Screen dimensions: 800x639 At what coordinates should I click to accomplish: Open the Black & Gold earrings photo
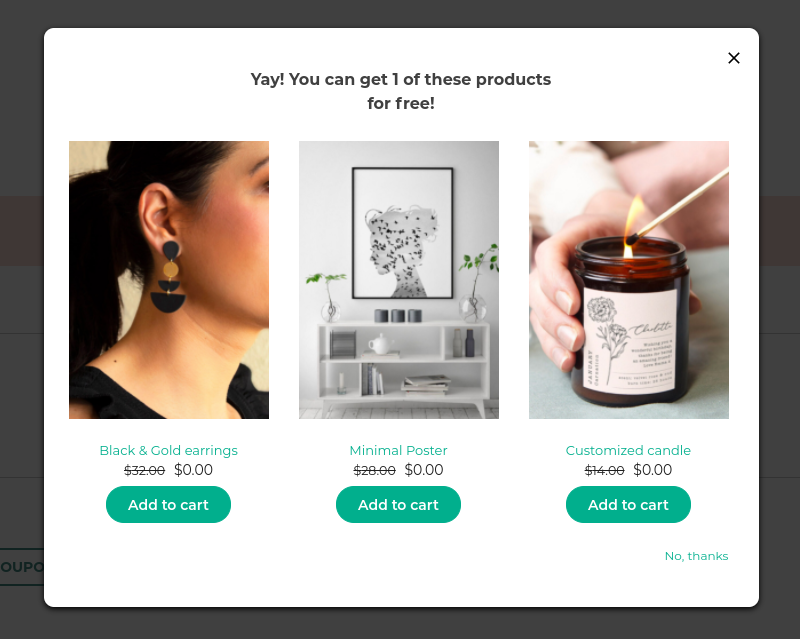[169, 280]
